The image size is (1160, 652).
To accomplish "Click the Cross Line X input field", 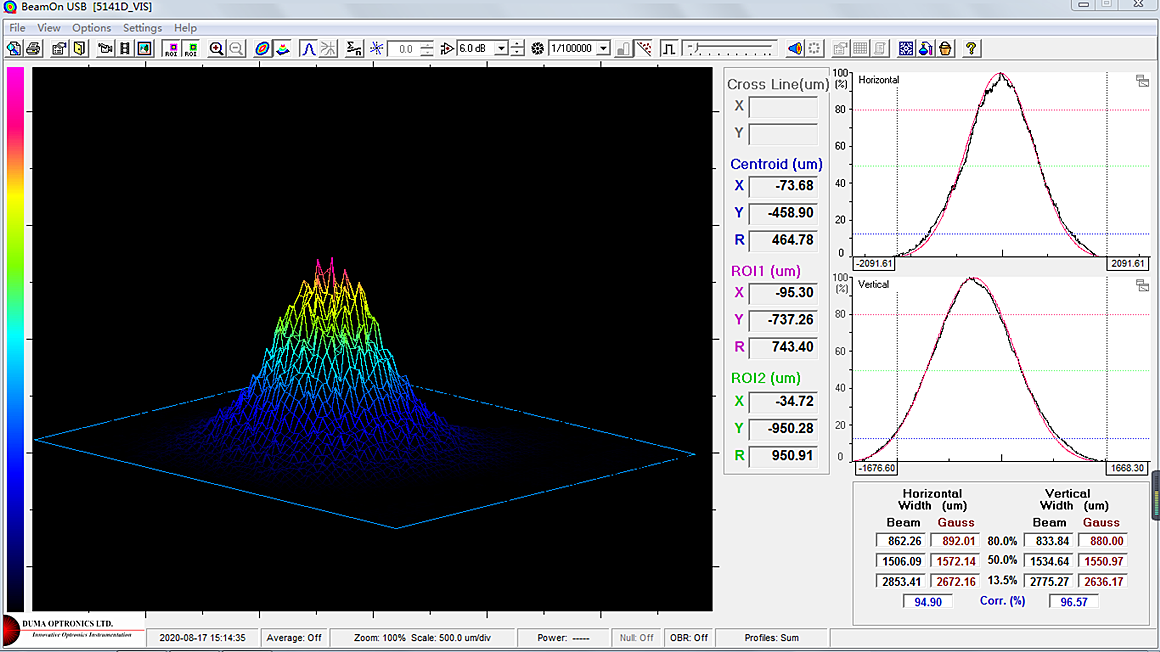I will pos(783,107).
